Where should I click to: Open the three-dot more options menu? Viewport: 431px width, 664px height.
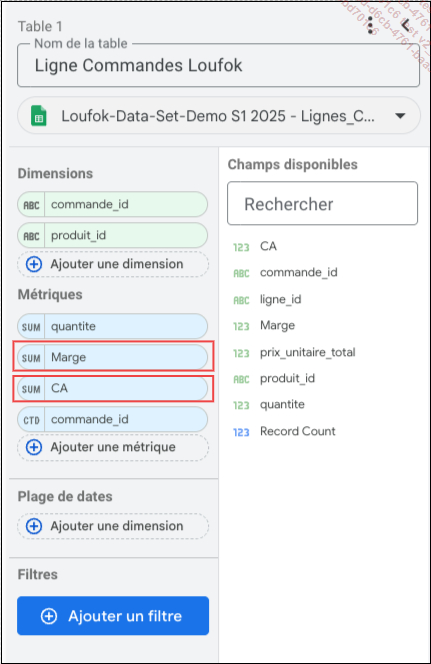point(370,25)
